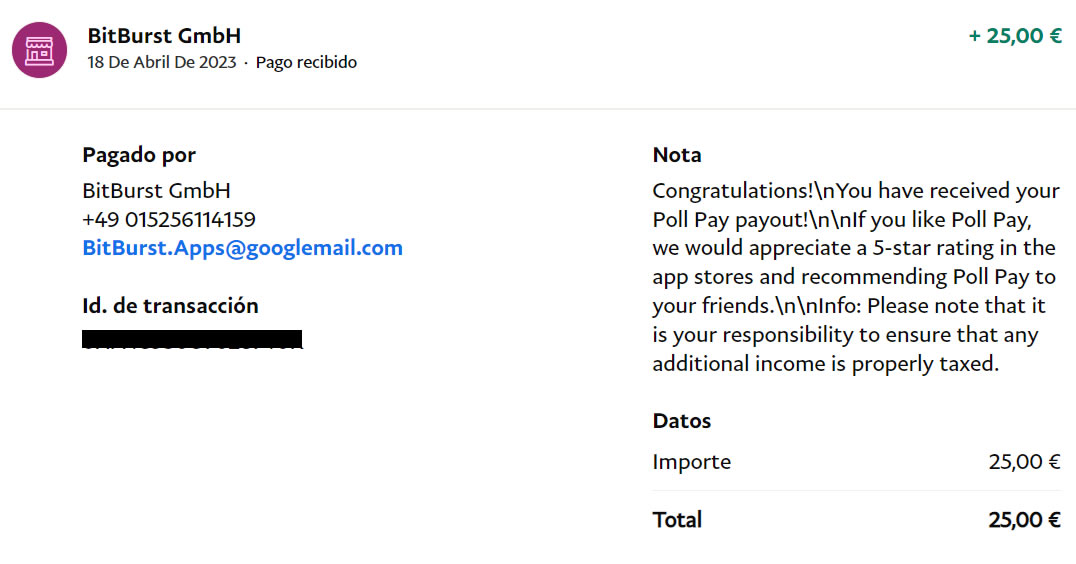Click the Pago recibido status text
The image size is (1076, 564).
pyautogui.click(x=306, y=63)
